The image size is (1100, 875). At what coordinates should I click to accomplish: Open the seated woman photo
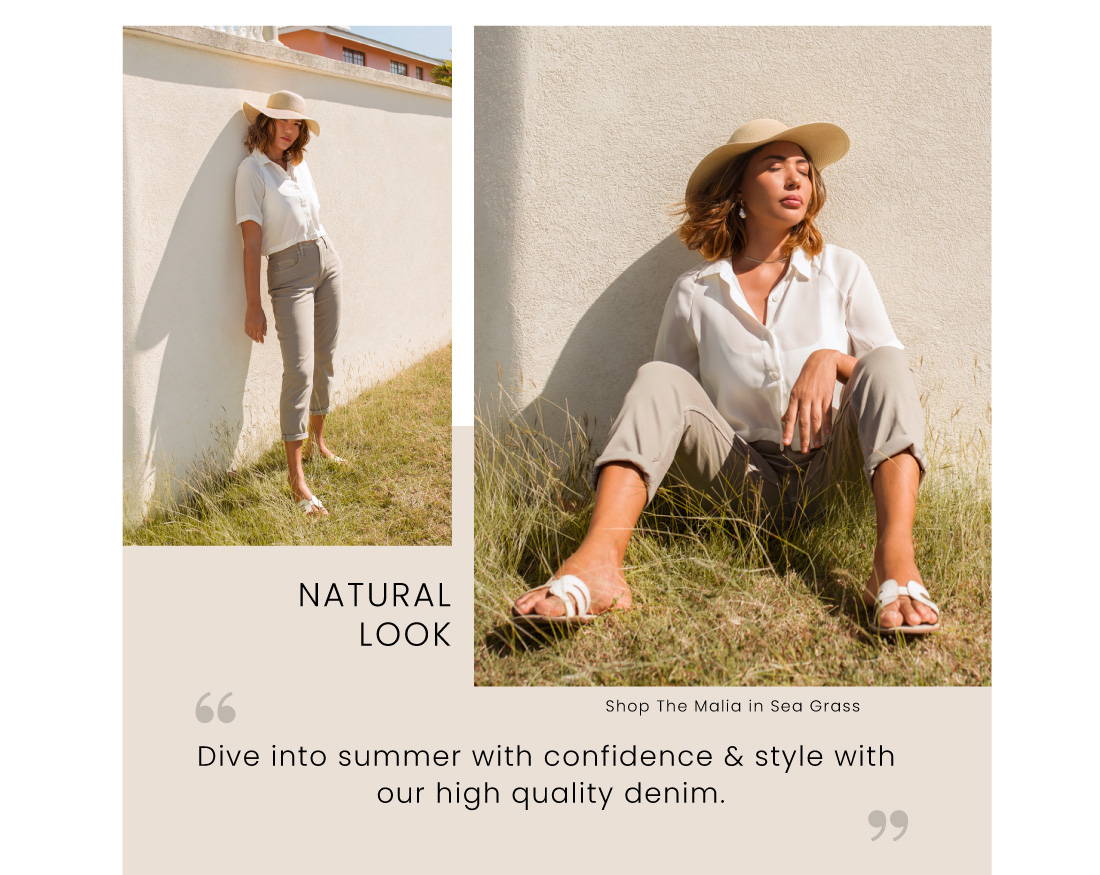click(x=732, y=356)
